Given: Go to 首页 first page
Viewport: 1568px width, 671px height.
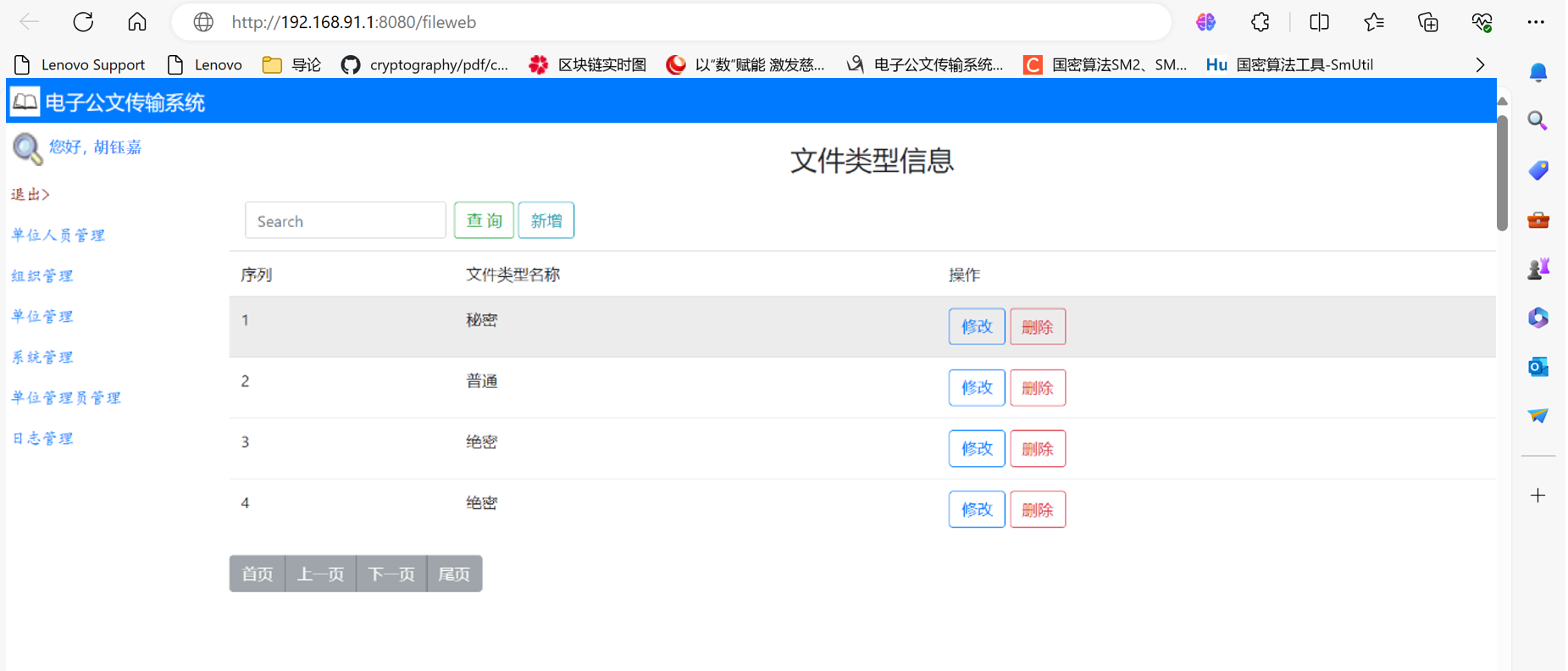Looking at the screenshot, I should tap(258, 574).
